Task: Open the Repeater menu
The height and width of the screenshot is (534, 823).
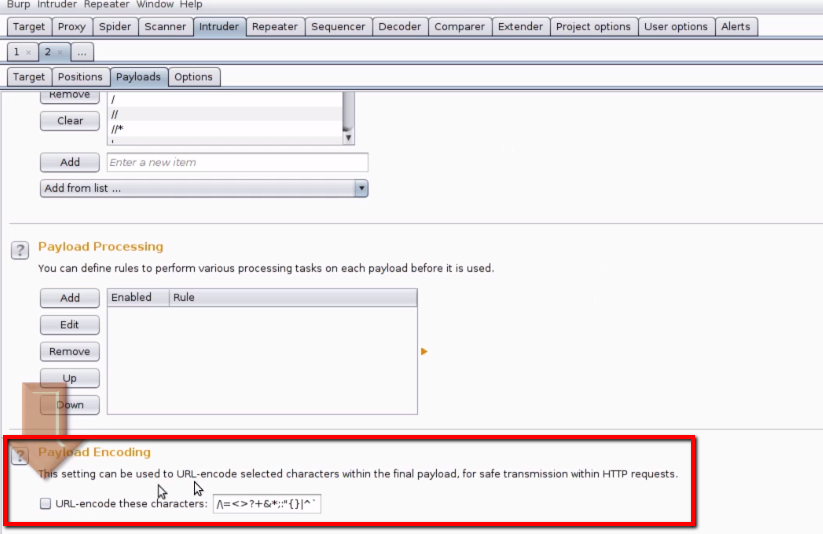Action: [107, 4]
